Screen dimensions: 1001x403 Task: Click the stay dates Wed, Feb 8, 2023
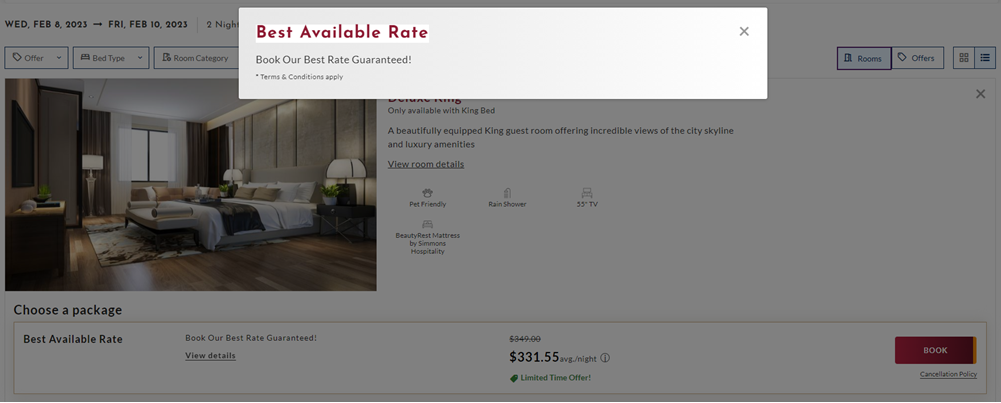point(46,25)
